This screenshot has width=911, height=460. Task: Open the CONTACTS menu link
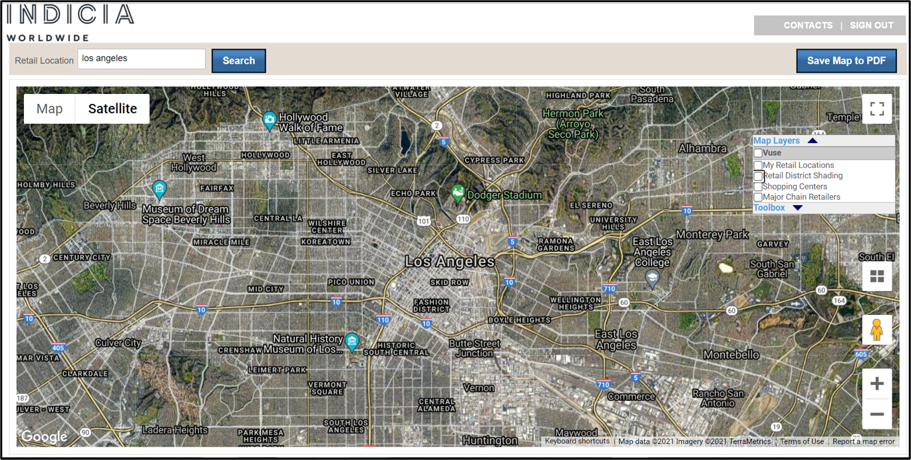point(808,26)
